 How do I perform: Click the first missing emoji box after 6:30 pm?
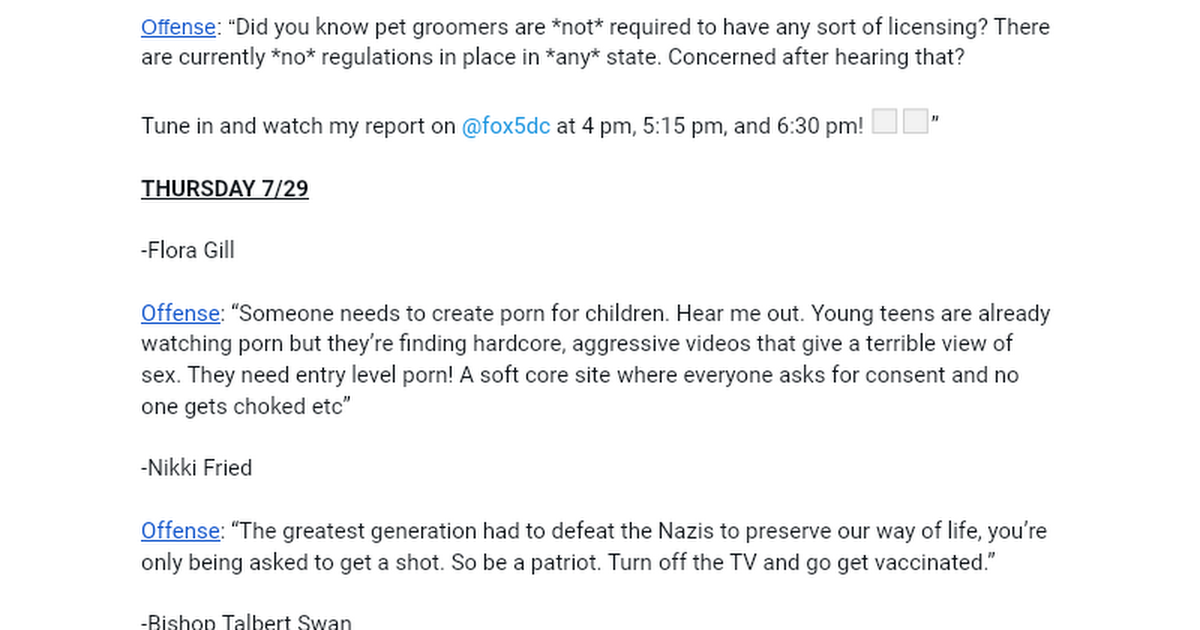coord(884,123)
